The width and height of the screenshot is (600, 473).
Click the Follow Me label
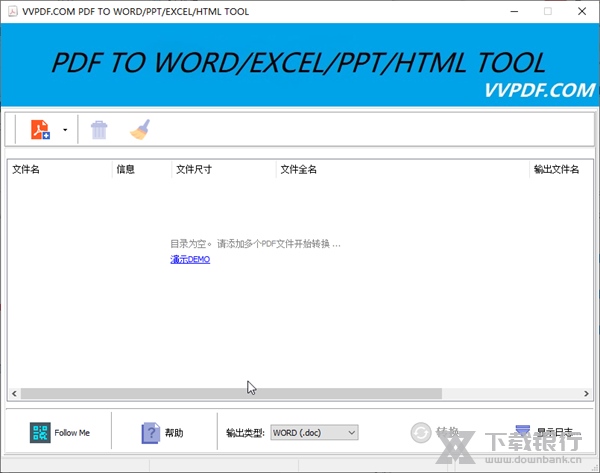[x=72, y=433]
